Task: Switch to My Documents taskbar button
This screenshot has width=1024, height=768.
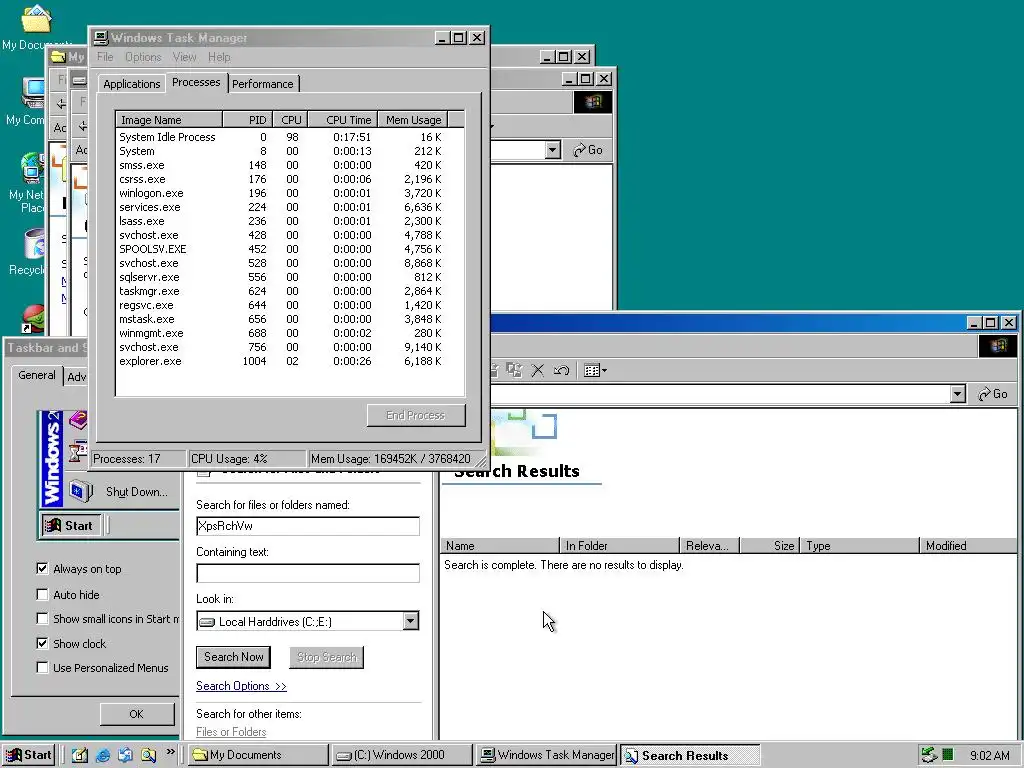Action: pyautogui.click(x=259, y=755)
